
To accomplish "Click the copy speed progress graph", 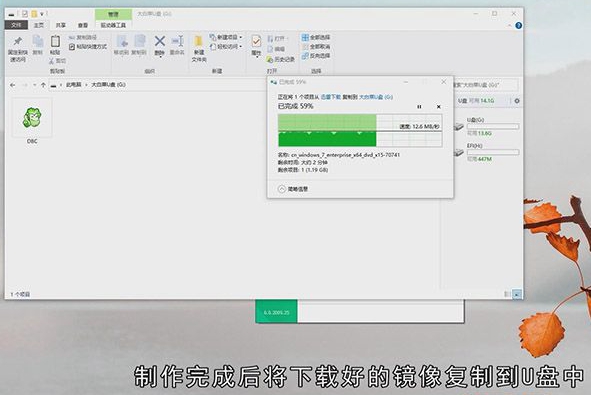I will 360,130.
